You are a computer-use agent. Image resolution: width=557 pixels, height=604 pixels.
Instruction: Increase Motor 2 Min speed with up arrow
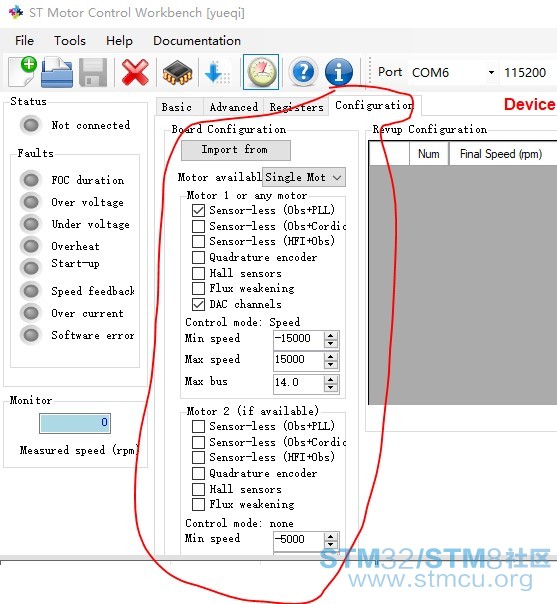point(331,536)
